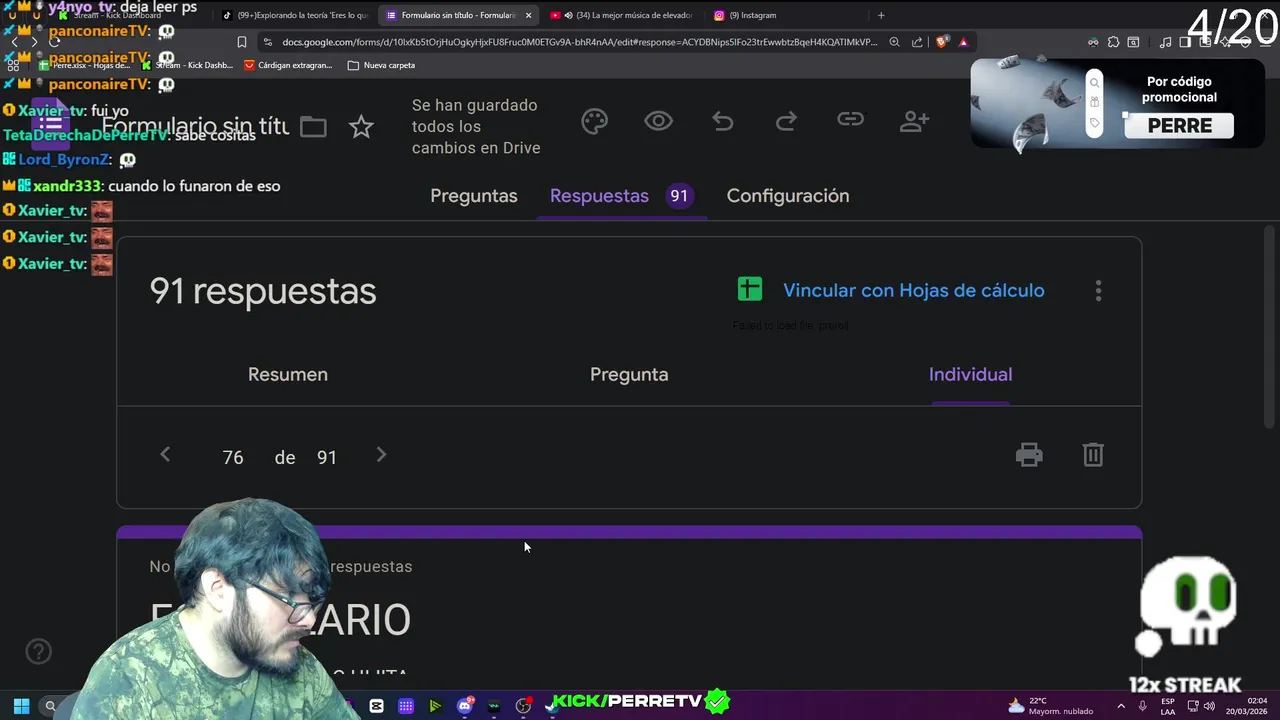Open the Brave shields lion icon

pyautogui.click(x=941, y=42)
